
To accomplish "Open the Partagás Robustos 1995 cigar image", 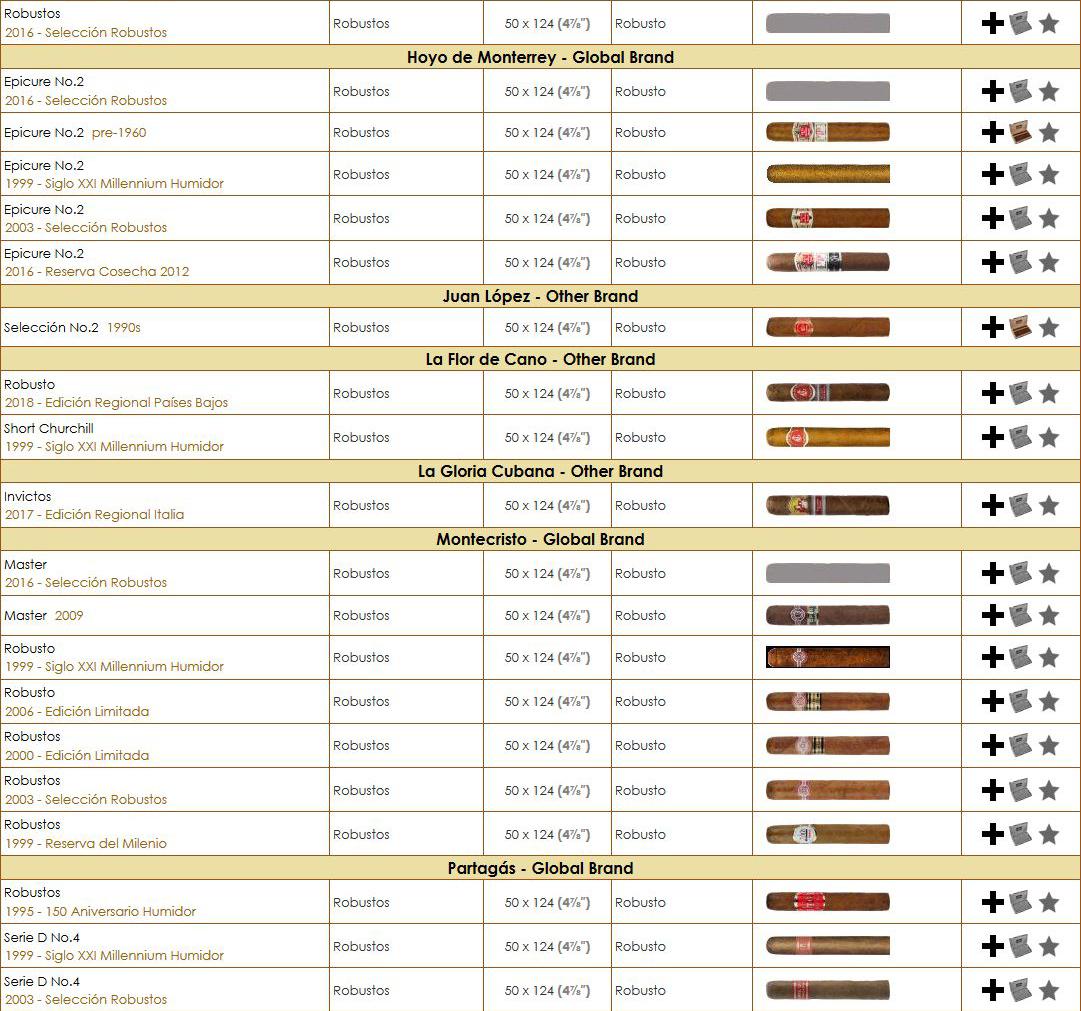I will click(828, 902).
